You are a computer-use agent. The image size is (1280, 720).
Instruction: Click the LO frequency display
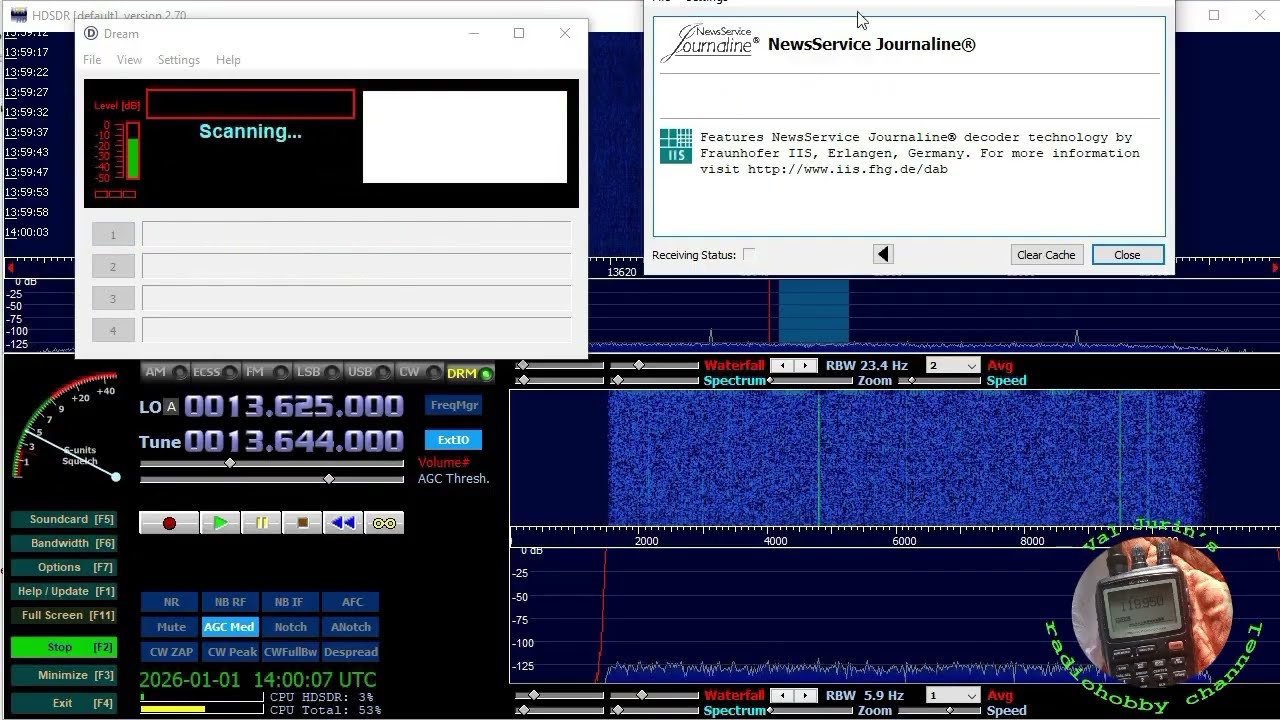[294, 406]
